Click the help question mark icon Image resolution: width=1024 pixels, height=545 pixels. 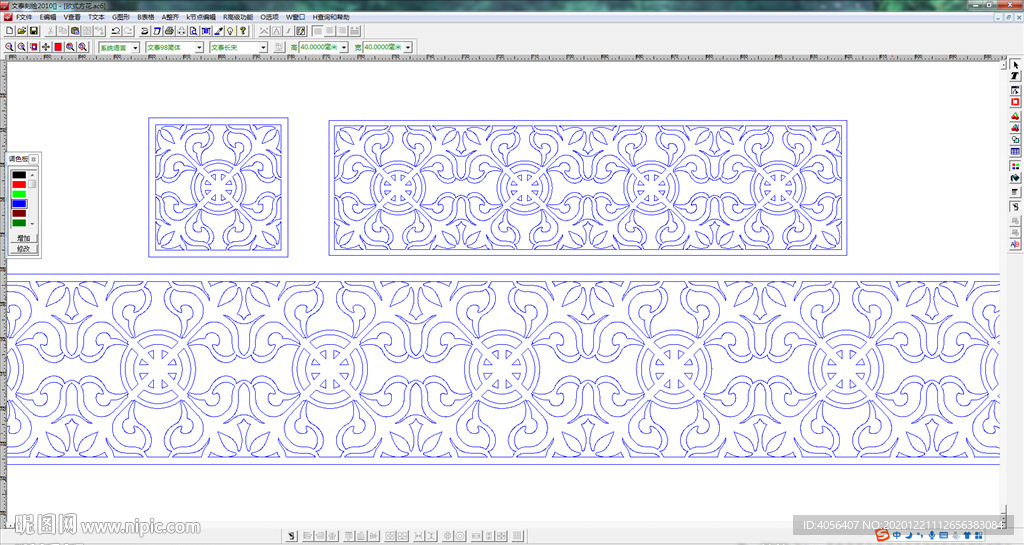tap(242, 31)
